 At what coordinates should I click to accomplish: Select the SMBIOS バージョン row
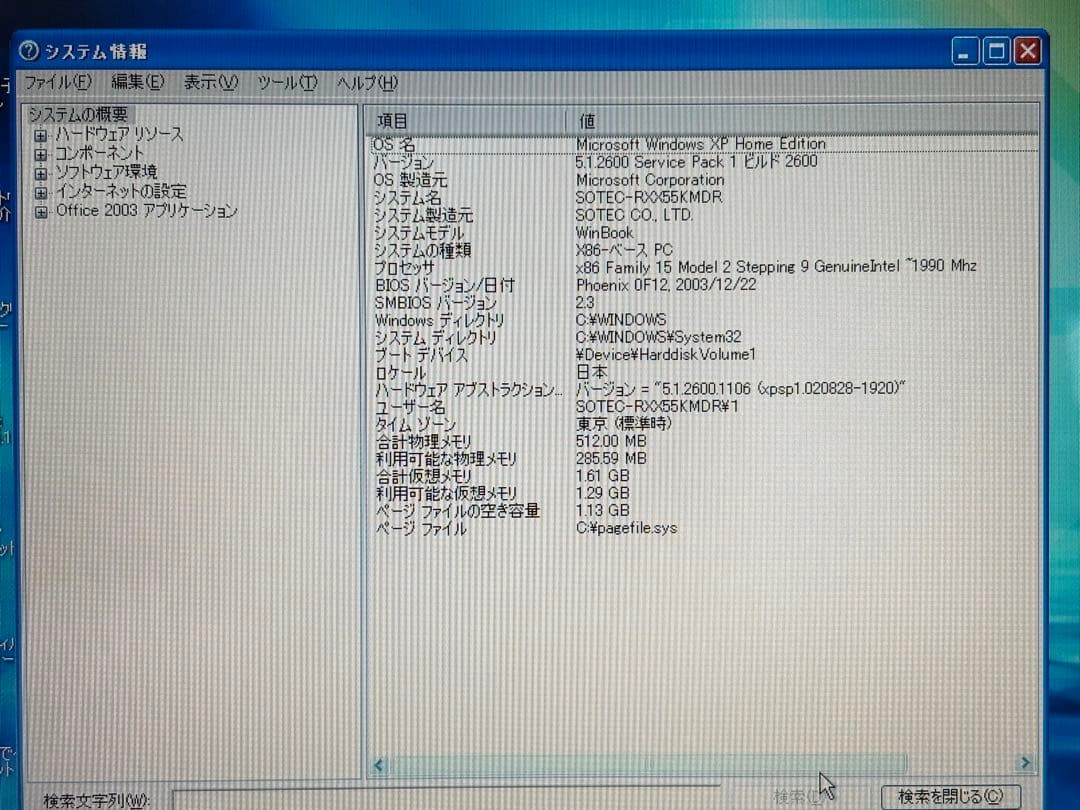point(703,302)
